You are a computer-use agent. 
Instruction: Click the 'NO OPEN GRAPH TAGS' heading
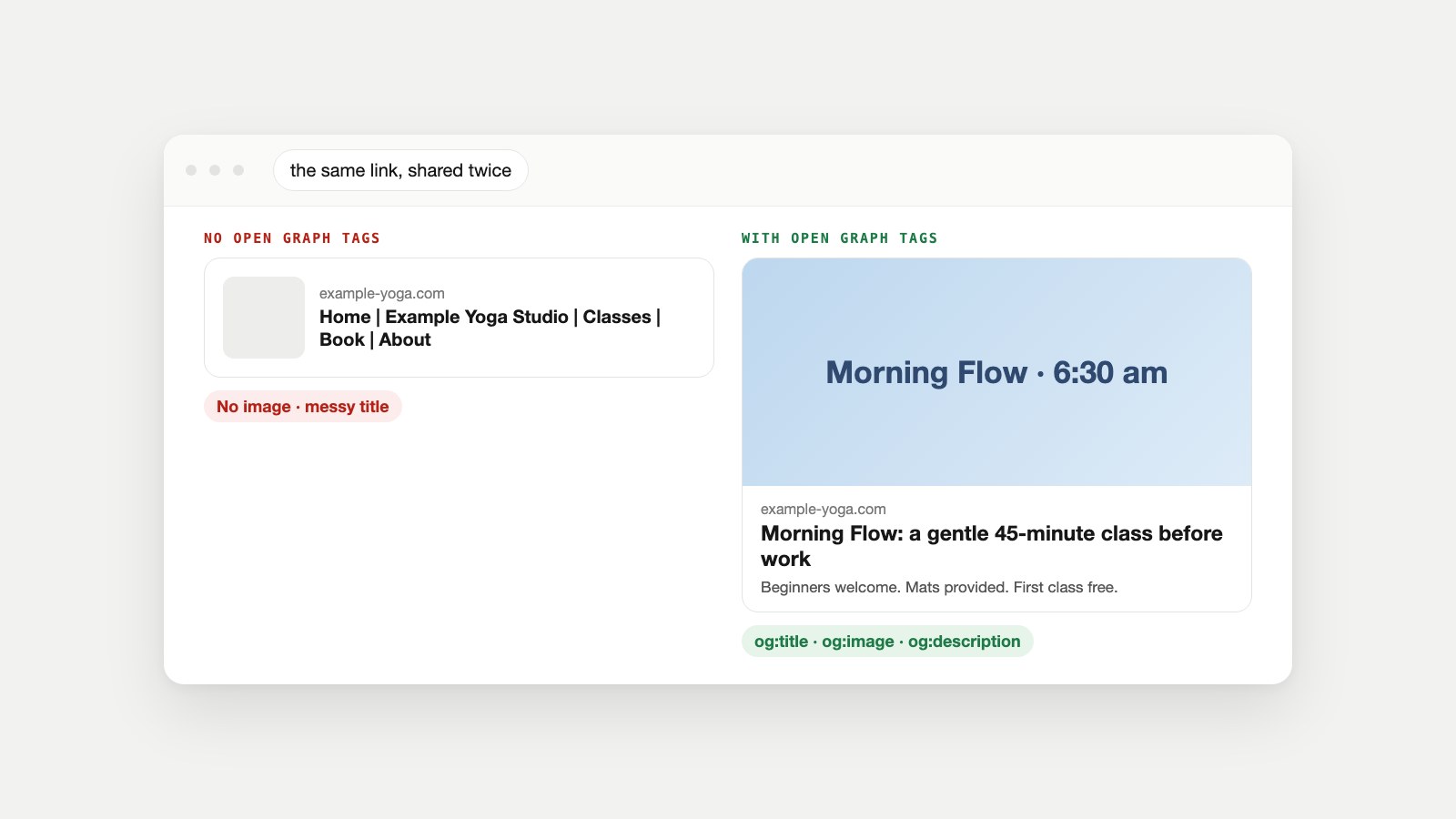click(292, 238)
